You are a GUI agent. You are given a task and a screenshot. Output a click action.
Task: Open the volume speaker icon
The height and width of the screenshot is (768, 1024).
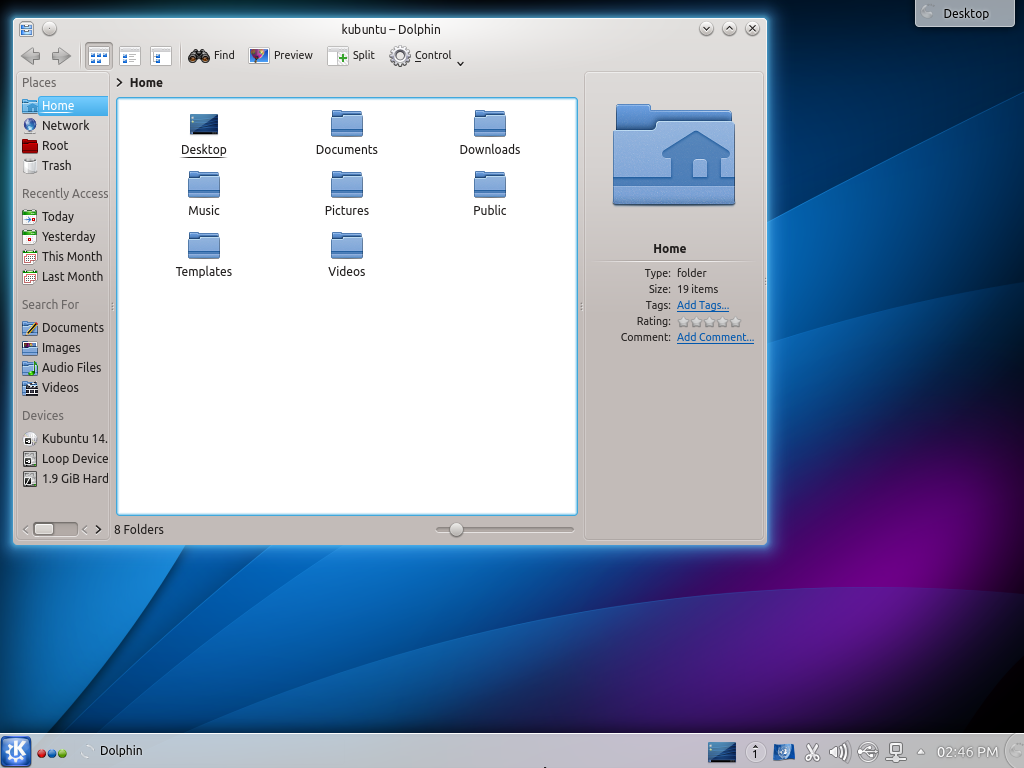pyautogui.click(x=839, y=752)
